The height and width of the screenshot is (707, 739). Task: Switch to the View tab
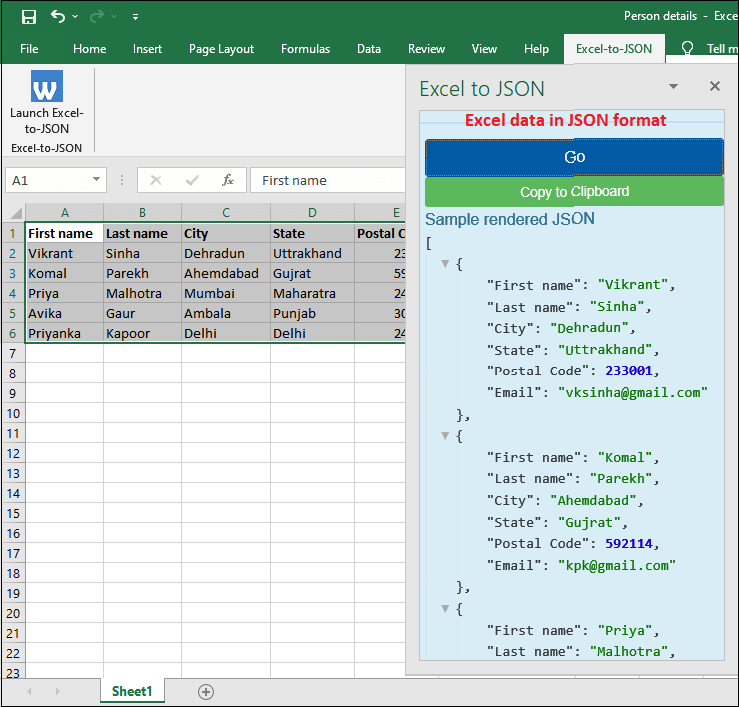484,49
